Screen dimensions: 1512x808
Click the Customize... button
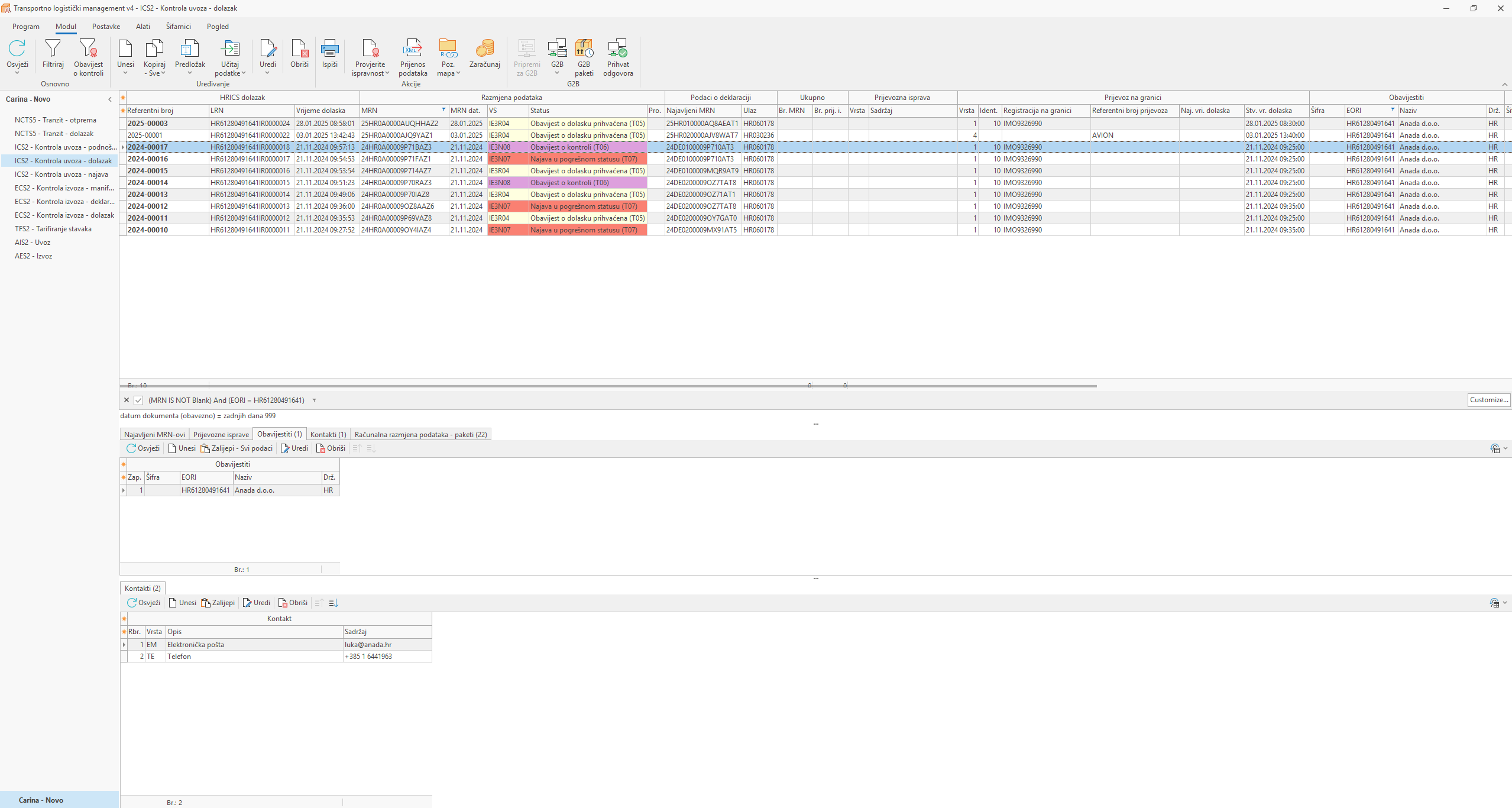pyautogui.click(x=1488, y=400)
